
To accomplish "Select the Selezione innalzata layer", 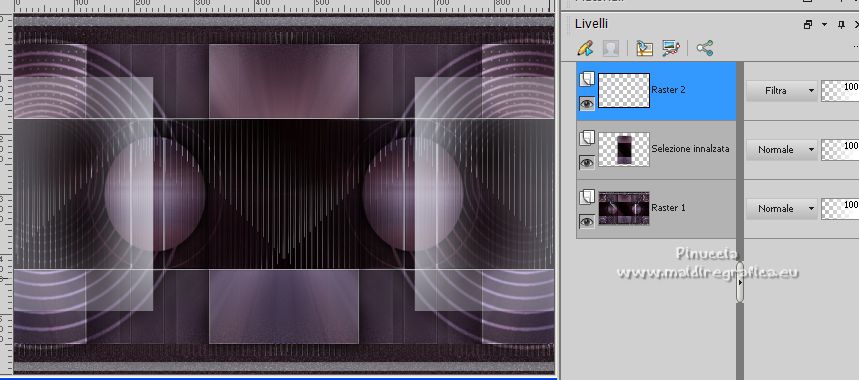I will [x=657, y=149].
